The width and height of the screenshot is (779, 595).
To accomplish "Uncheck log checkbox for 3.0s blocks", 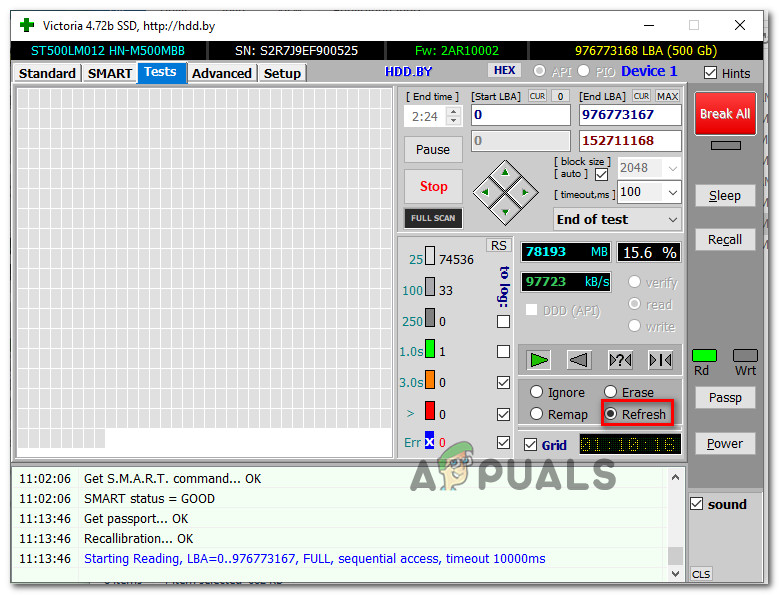I will point(503,382).
